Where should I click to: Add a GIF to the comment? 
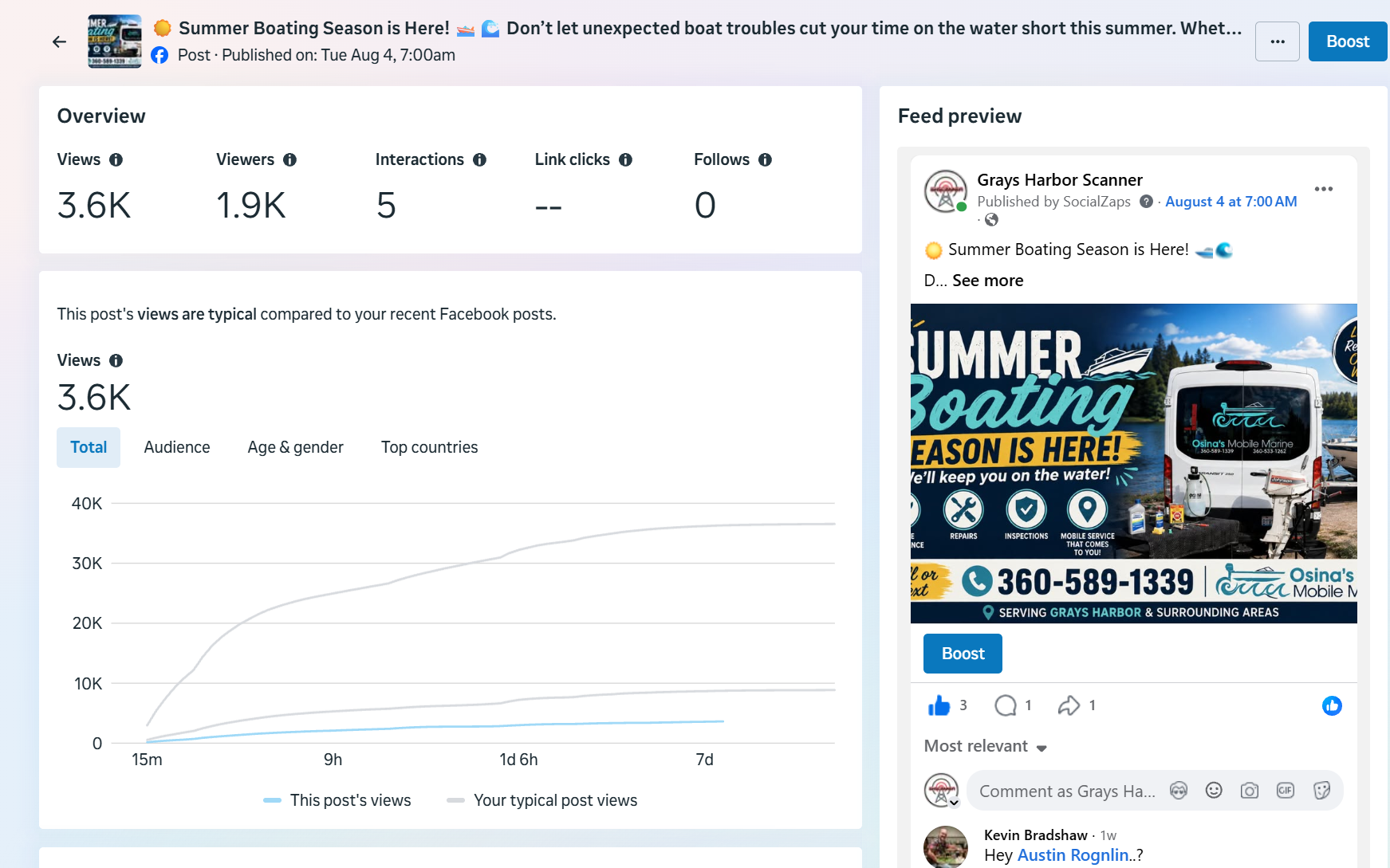click(1286, 791)
